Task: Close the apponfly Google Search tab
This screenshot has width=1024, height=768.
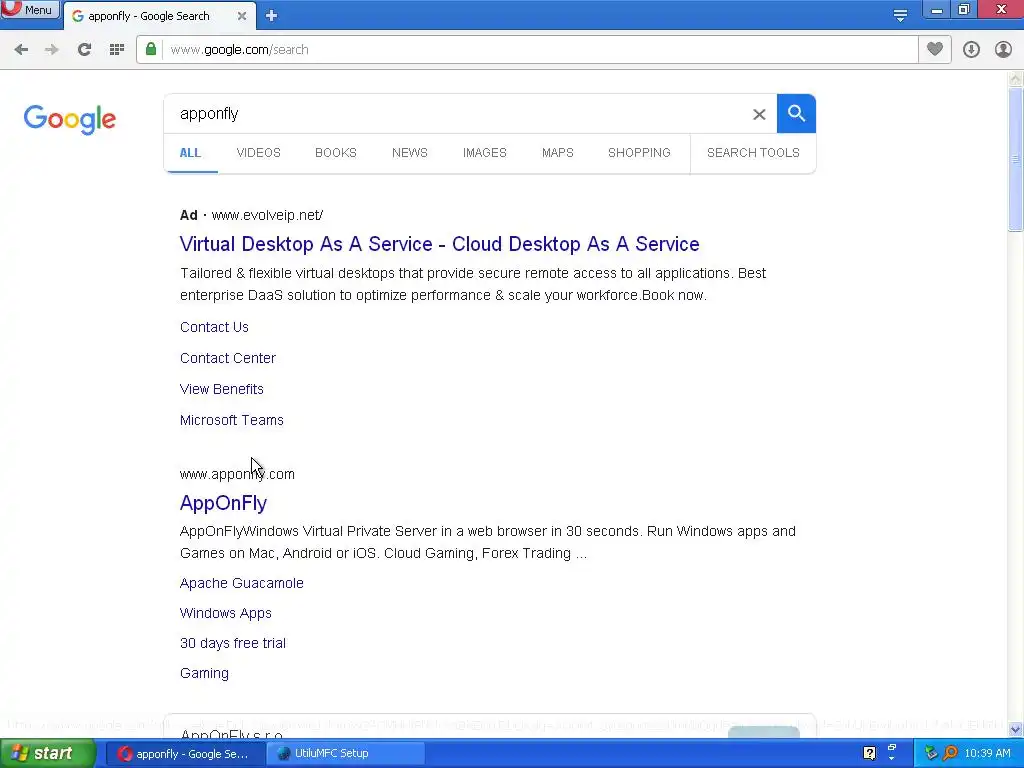Action: point(242,16)
